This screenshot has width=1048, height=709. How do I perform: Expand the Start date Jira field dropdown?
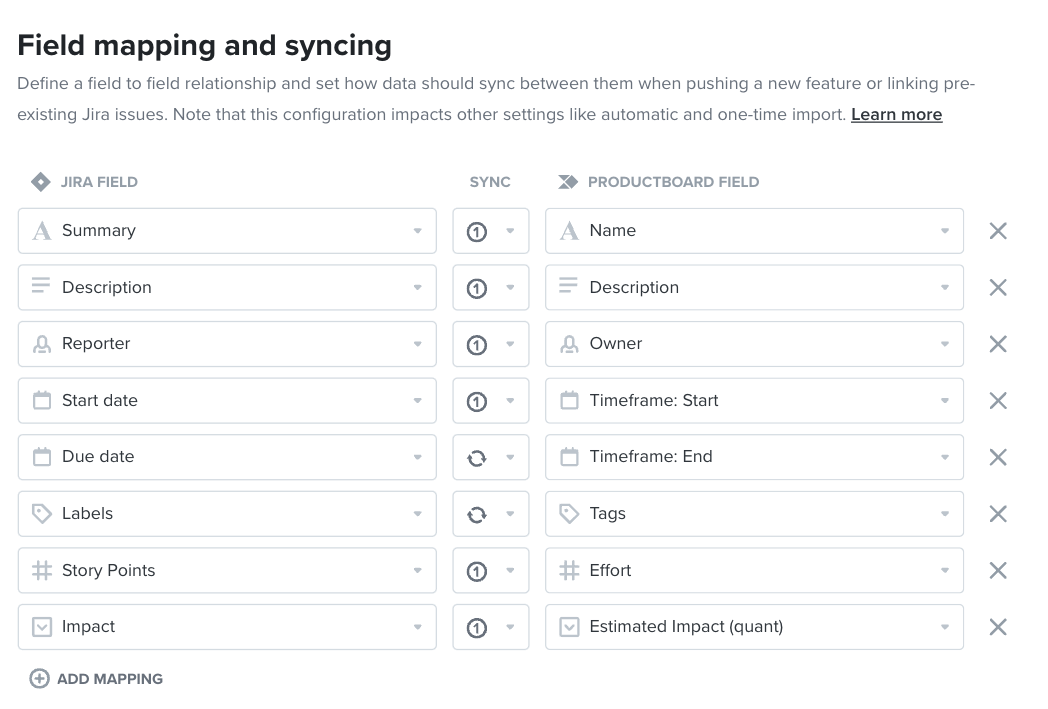point(227,401)
